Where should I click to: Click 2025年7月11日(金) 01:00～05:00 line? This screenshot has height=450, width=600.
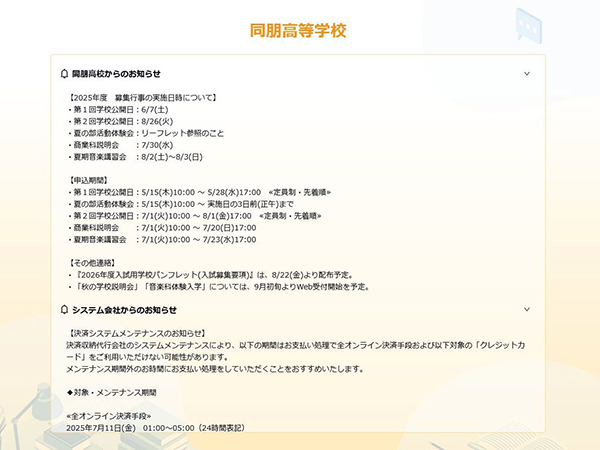[155, 428]
